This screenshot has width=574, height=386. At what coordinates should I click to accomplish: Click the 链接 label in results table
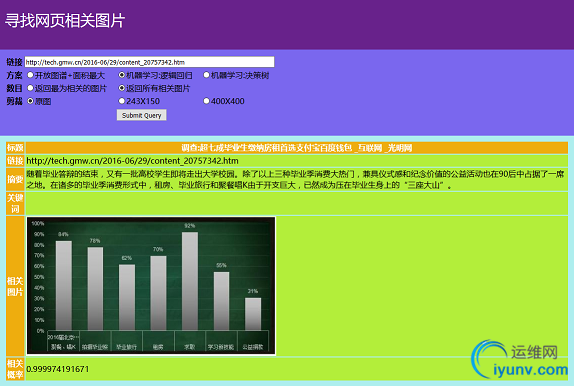point(15,161)
